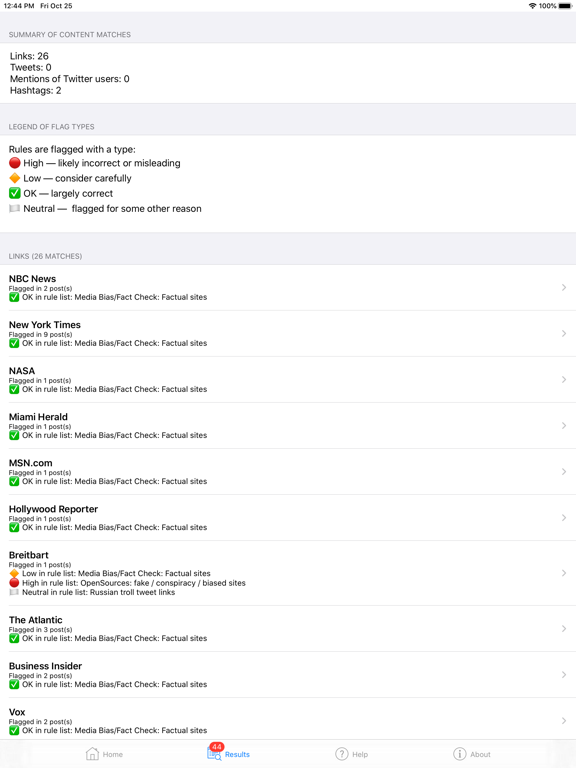Open the Home tab
This screenshot has width=576, height=768.
coord(104,754)
